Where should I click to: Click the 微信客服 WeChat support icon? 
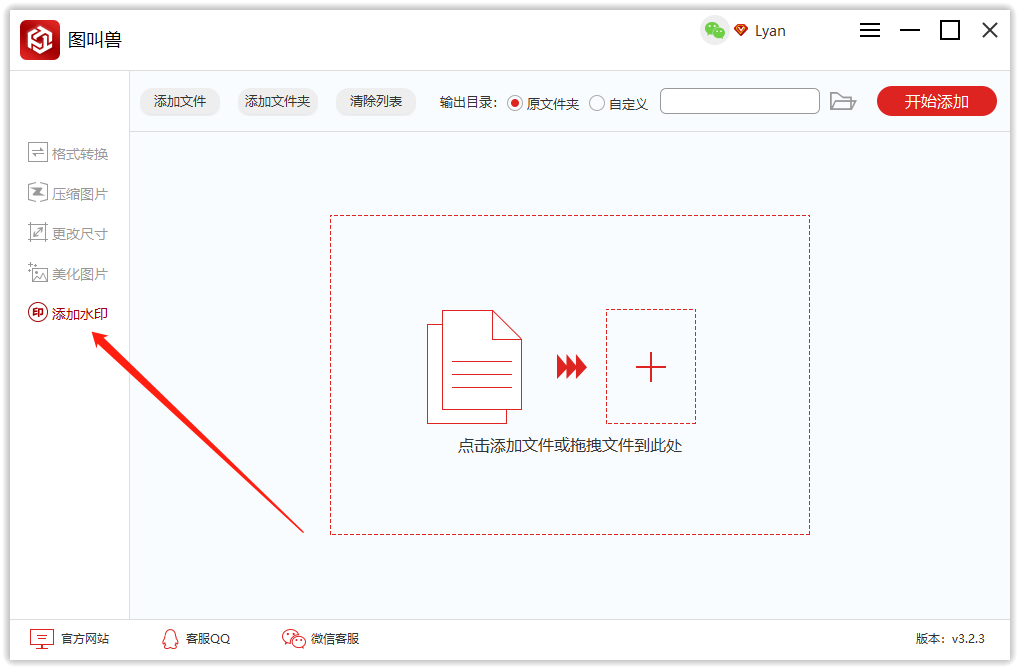click(x=292, y=638)
